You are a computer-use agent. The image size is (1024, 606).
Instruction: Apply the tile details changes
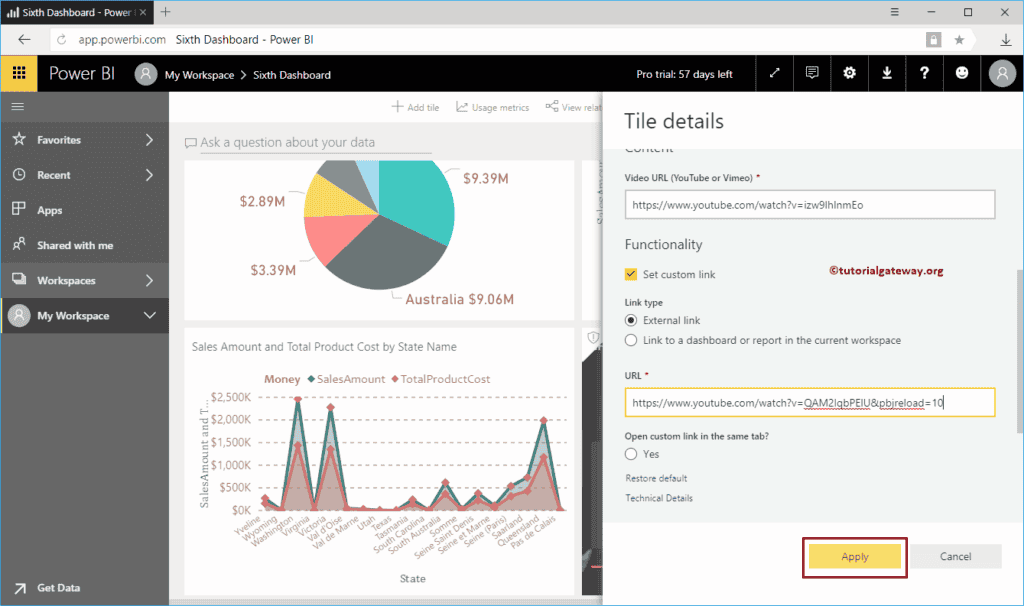(x=853, y=556)
